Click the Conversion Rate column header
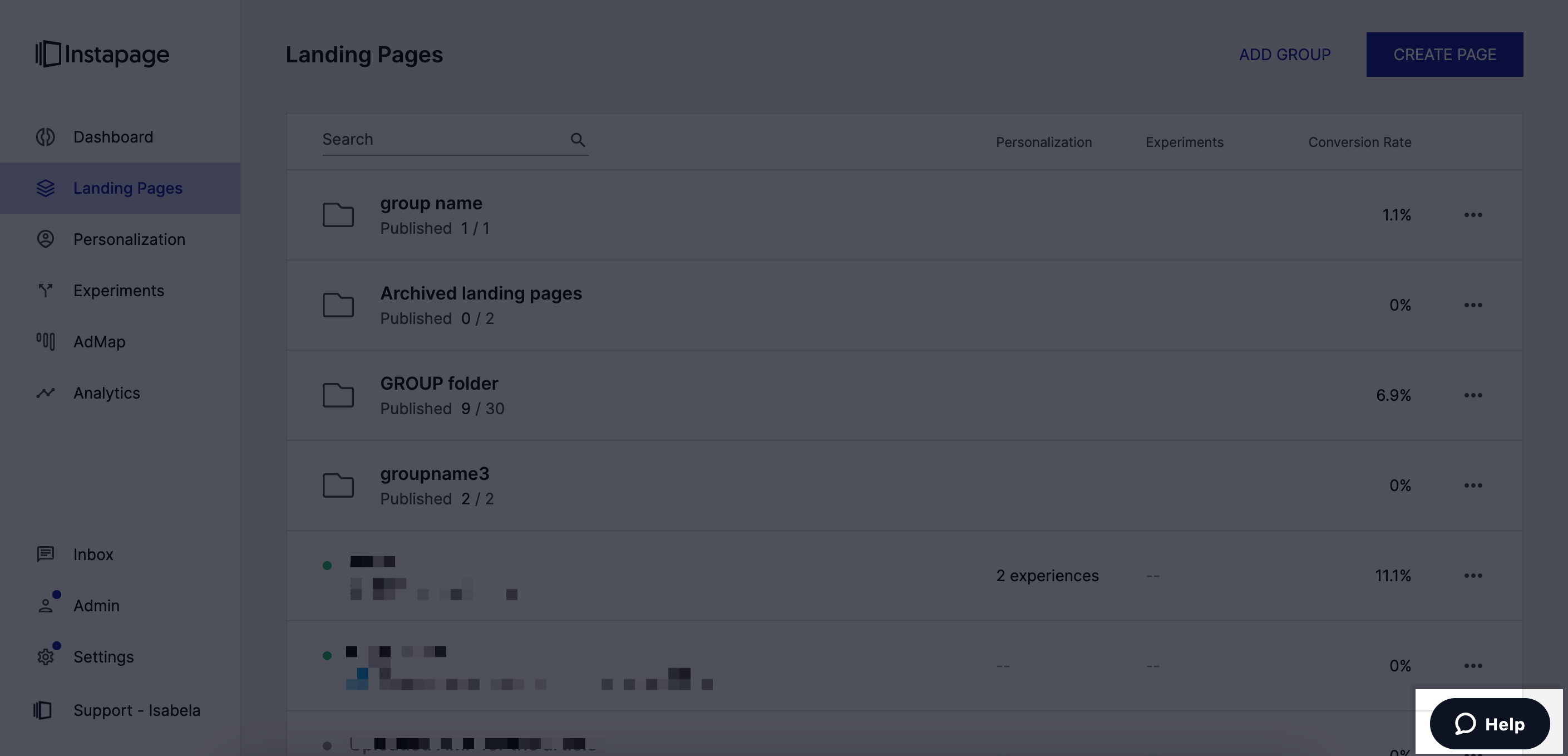Viewport: 1568px width, 756px height. point(1359,142)
